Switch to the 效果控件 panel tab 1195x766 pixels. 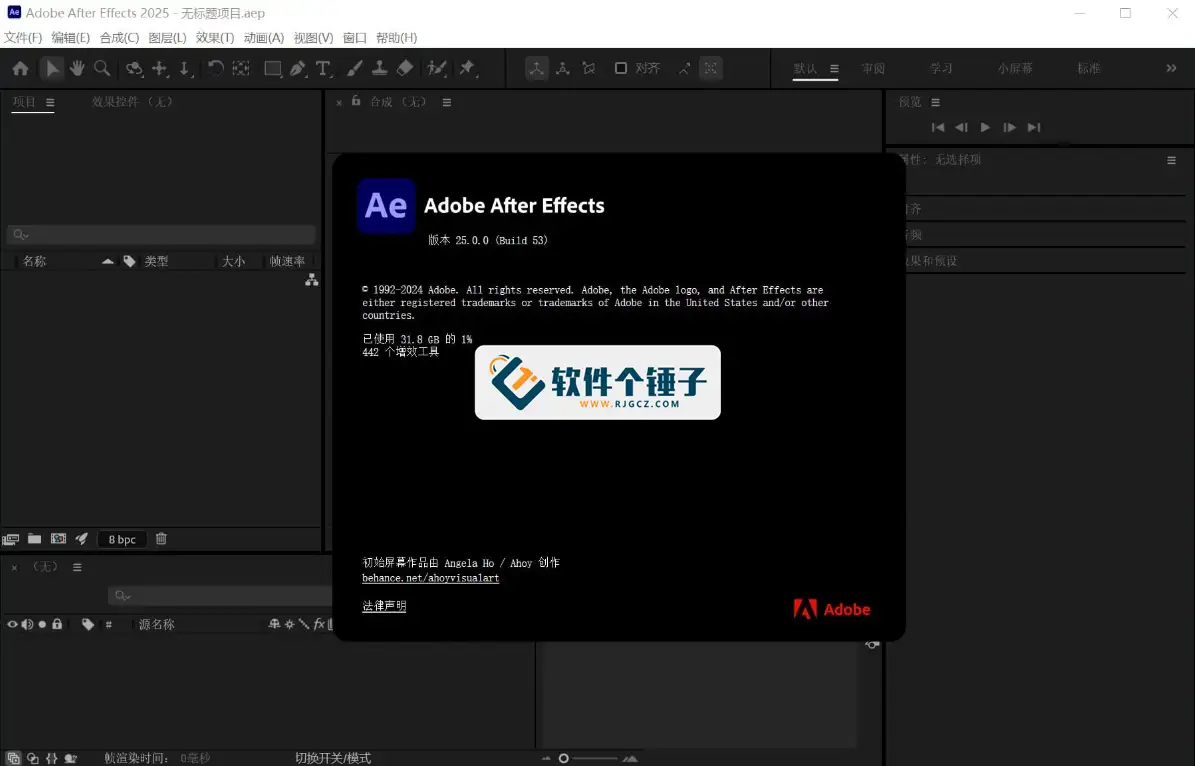click(x=132, y=101)
